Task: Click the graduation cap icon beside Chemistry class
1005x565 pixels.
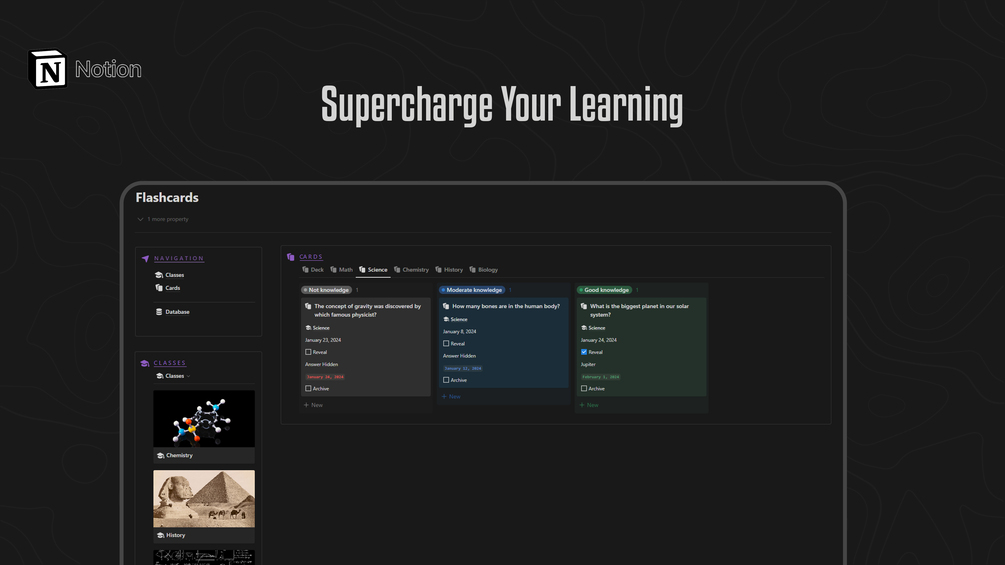Action: click(x=160, y=455)
